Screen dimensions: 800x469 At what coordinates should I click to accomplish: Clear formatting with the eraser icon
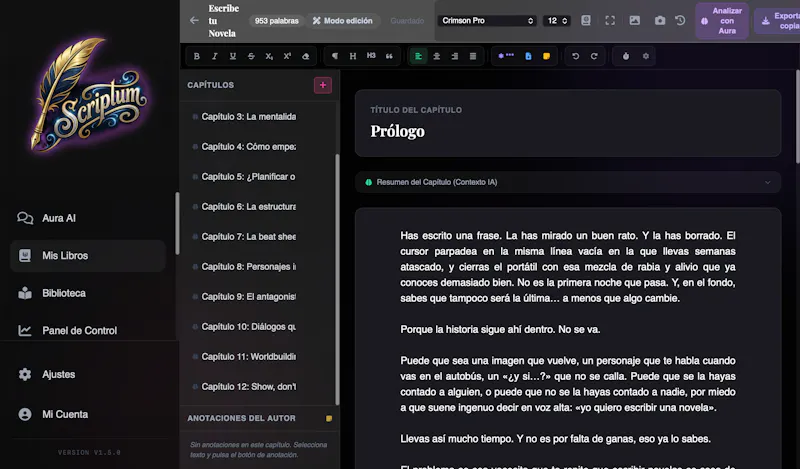tap(306, 56)
